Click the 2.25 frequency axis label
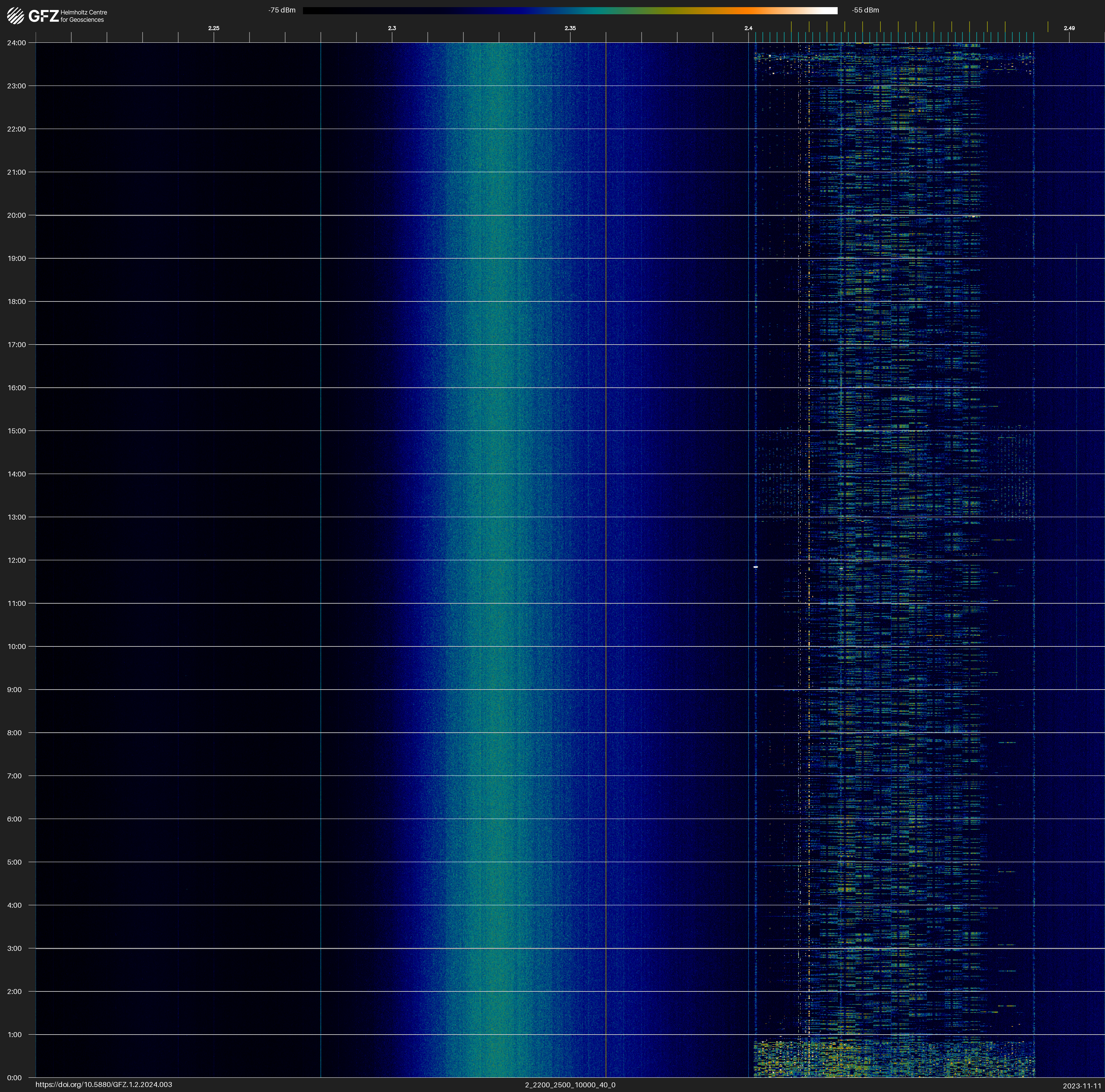 point(213,28)
